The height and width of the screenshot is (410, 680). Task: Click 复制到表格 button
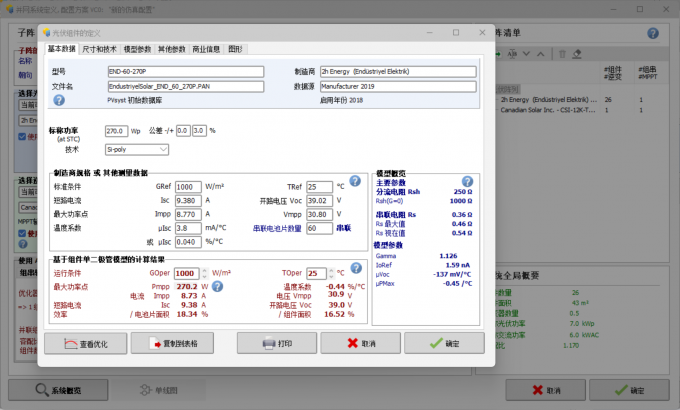click(x=172, y=344)
